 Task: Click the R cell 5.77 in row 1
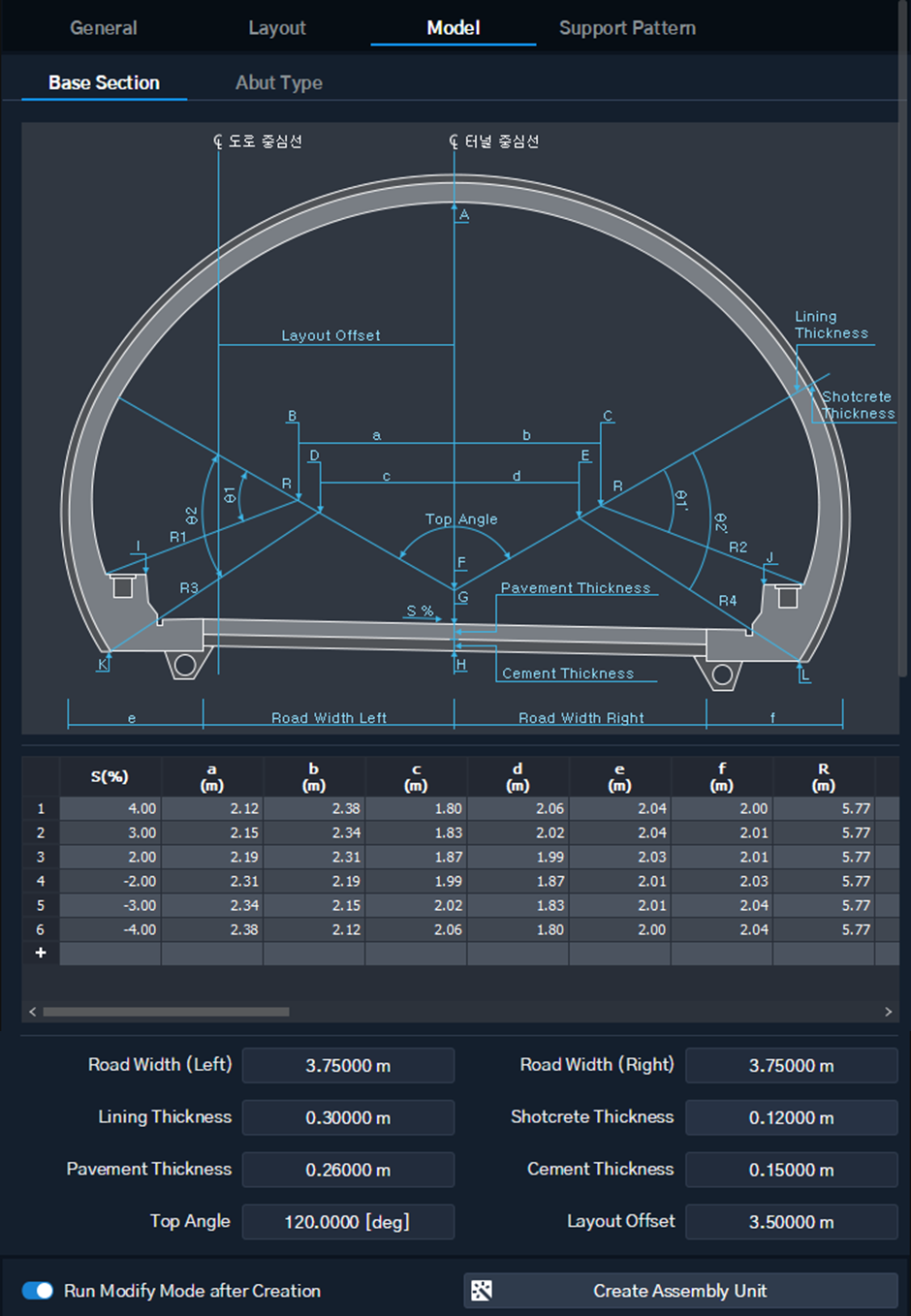(824, 808)
